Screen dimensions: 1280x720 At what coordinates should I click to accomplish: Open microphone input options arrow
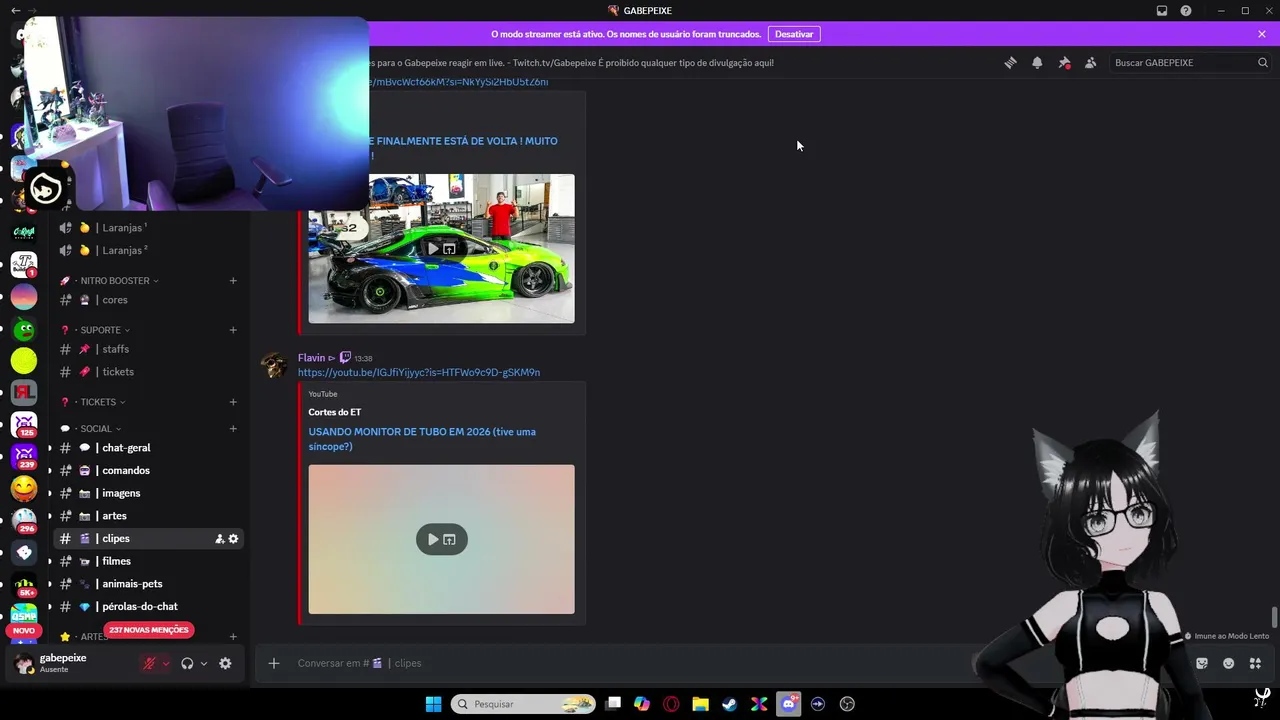coord(166,663)
